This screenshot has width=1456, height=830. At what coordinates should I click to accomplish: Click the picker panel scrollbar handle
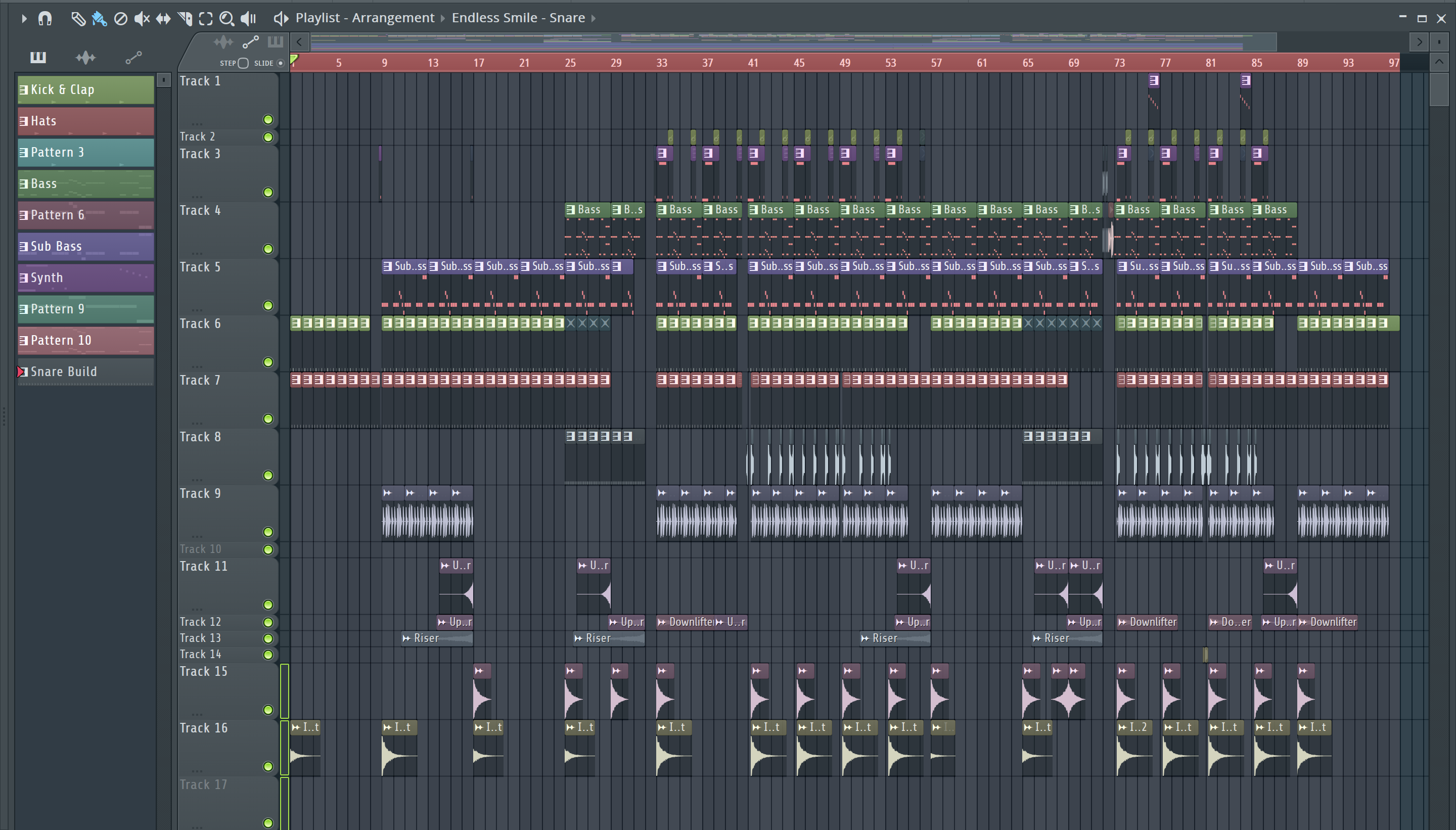pos(164,80)
